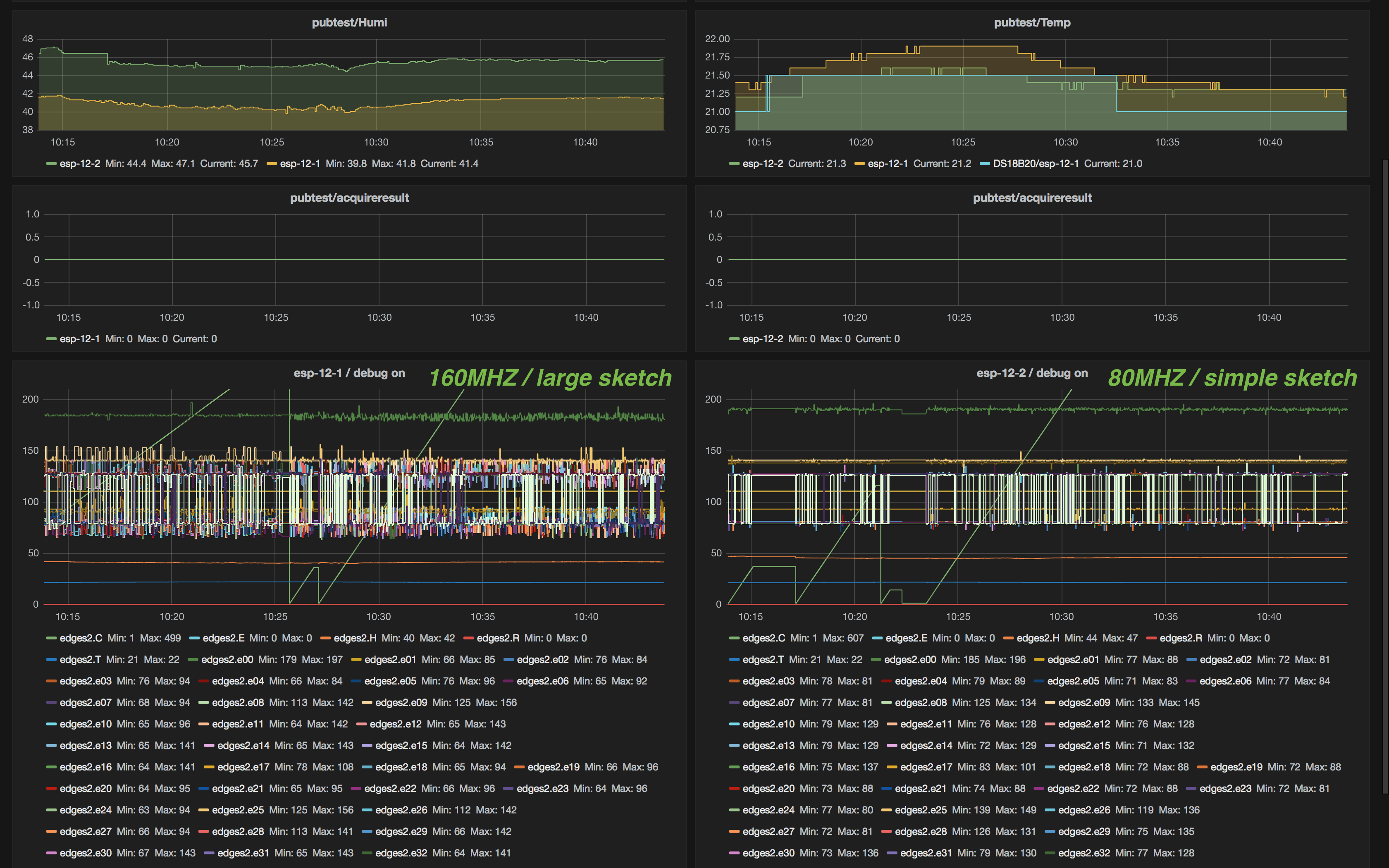Open right pubtest/acquireresult panel title with esp-12-2
1389x868 pixels.
pos(1032,198)
